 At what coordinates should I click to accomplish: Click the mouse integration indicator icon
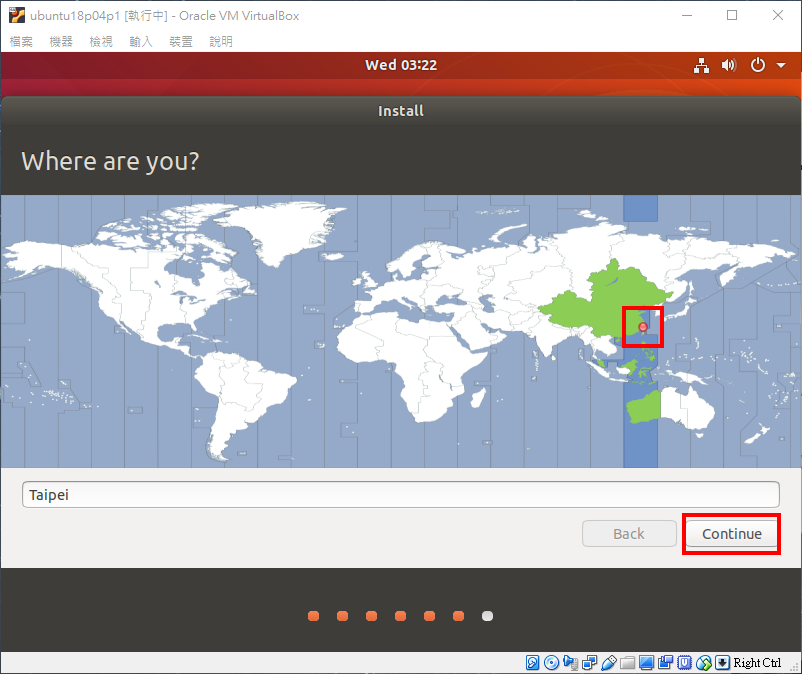coord(704,663)
